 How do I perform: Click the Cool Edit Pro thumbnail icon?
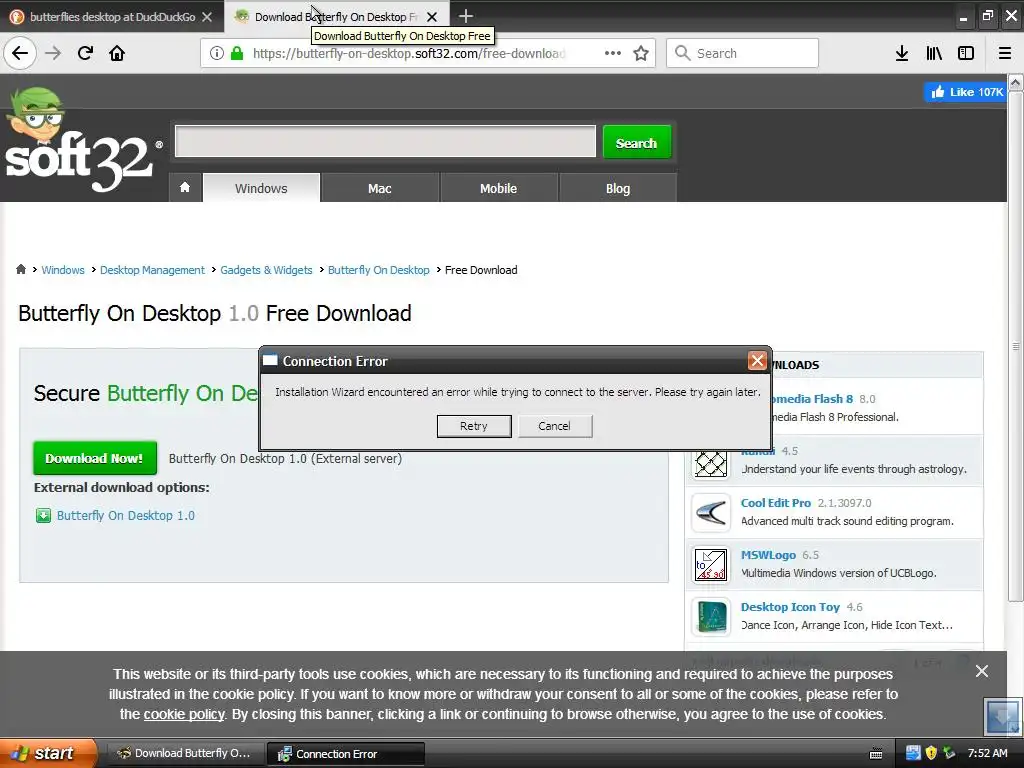pyautogui.click(x=711, y=513)
